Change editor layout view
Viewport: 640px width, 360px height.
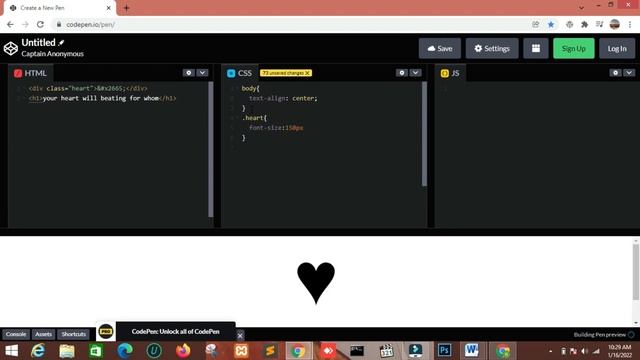tap(536, 48)
